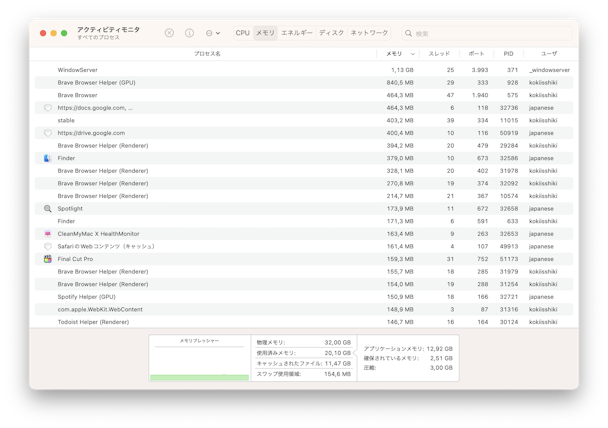The height and width of the screenshot is (428, 608).
Task: Click 確保されているメモリ 2,51 GB value
Action: click(x=441, y=358)
